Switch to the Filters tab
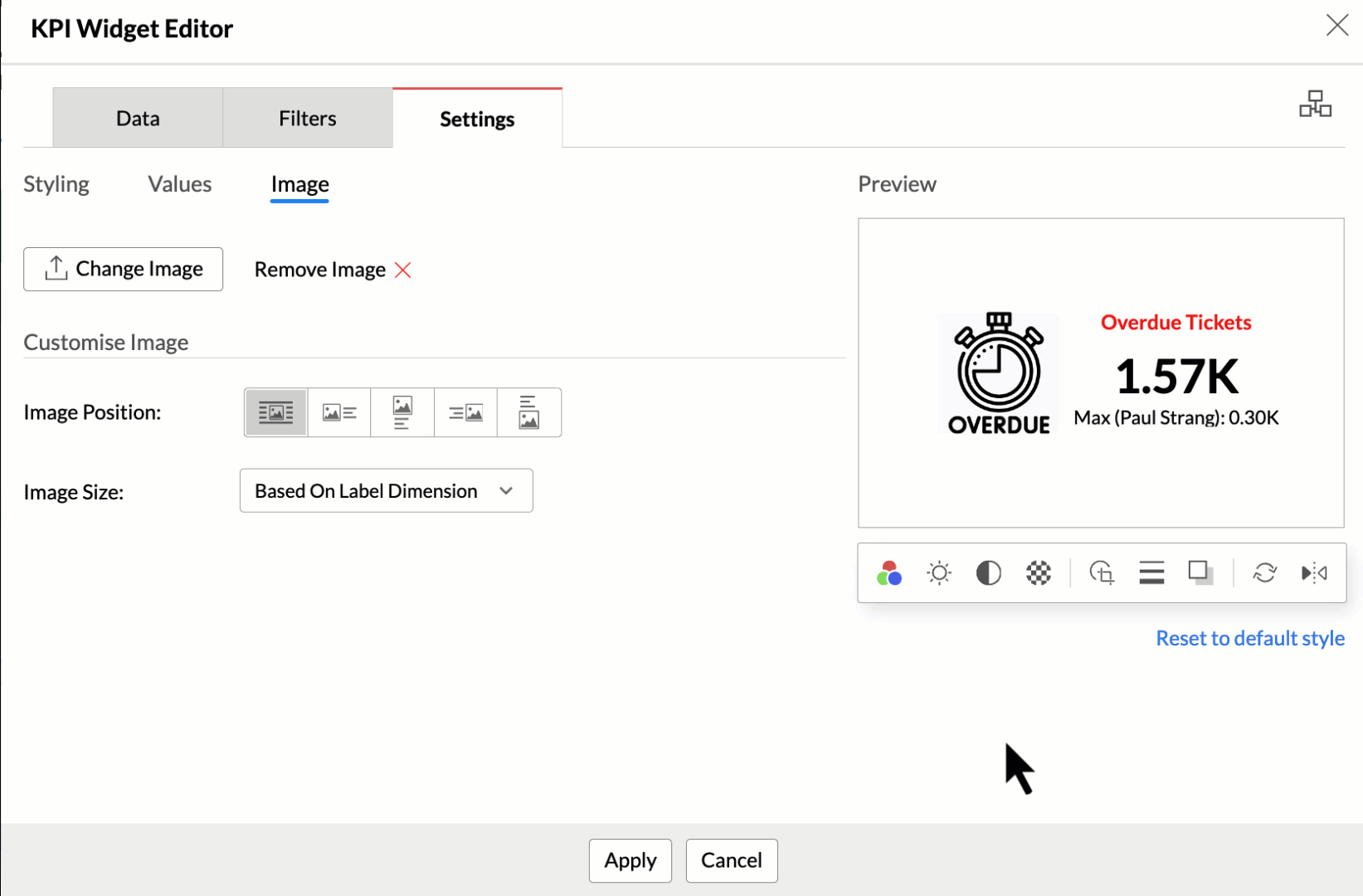Viewport: 1363px width, 896px height. [x=308, y=118]
